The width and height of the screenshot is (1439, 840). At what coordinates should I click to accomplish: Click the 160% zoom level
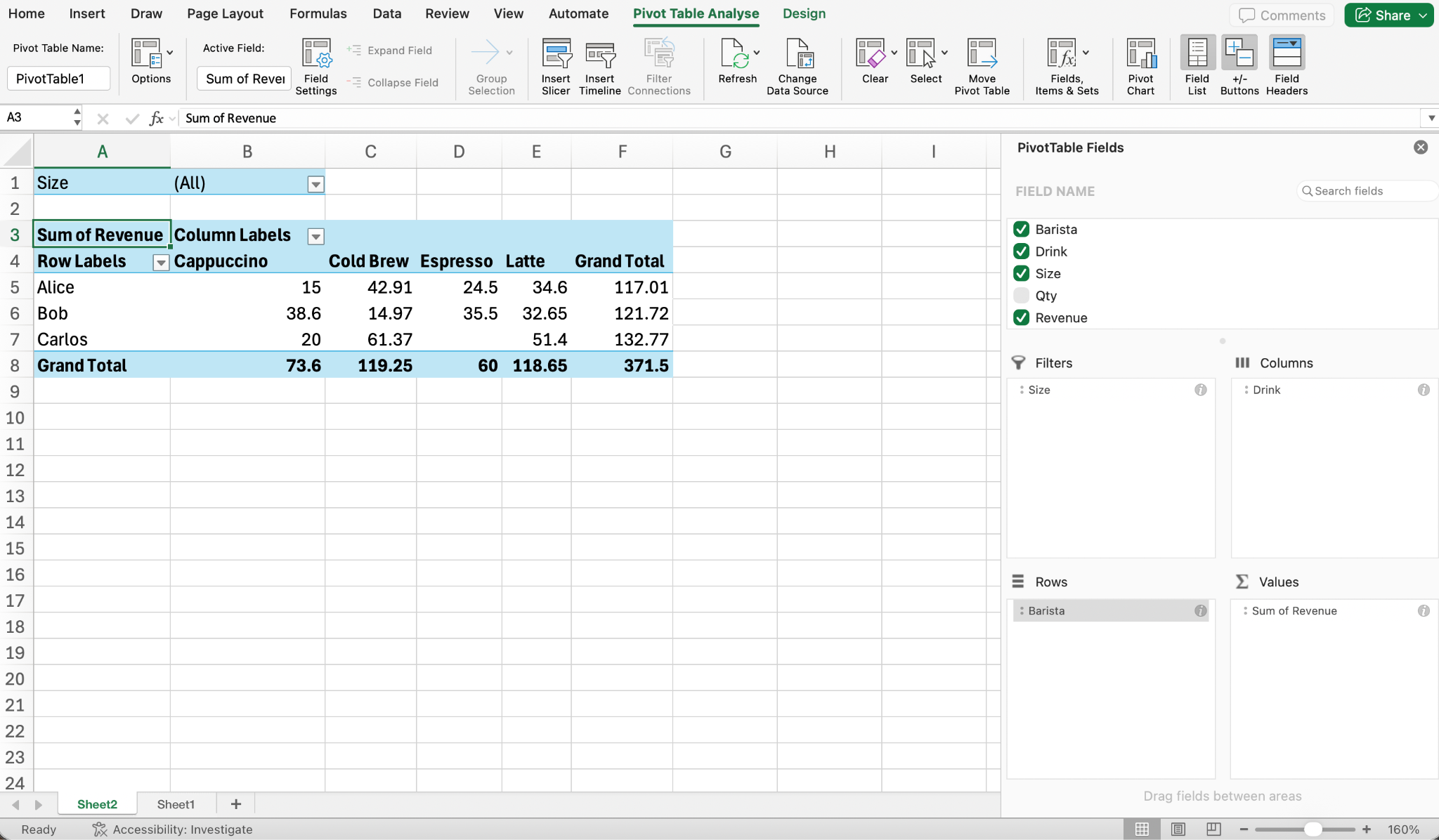coord(1403,829)
